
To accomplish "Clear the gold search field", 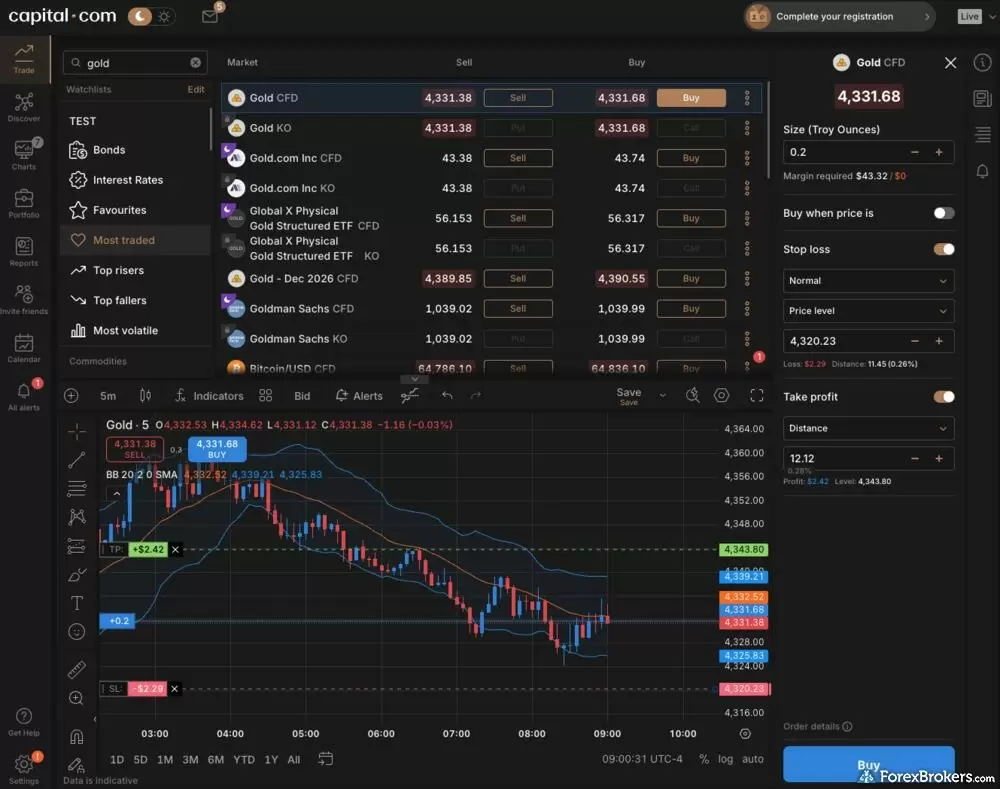I will click(195, 63).
